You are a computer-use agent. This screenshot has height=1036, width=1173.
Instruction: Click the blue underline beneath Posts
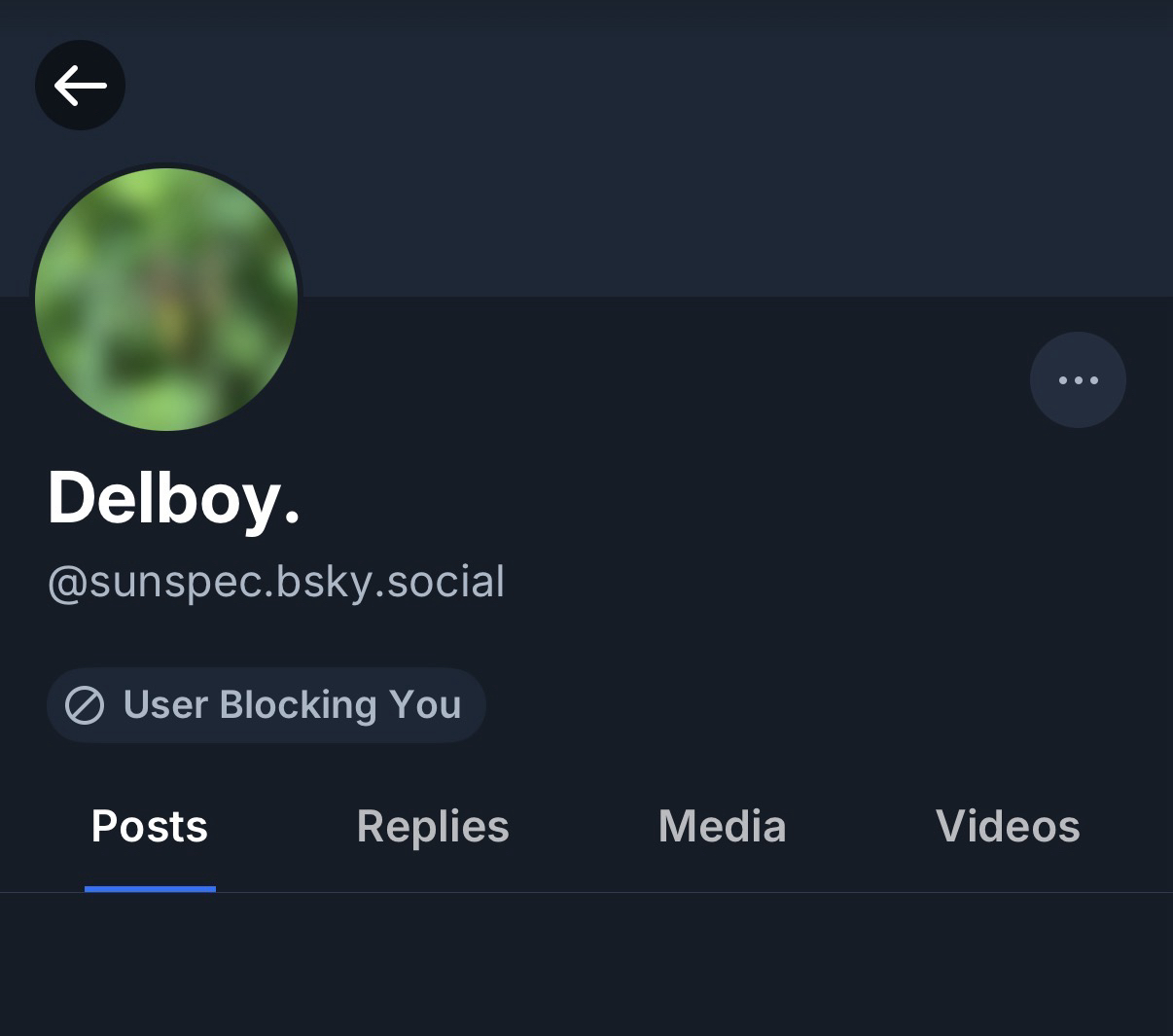point(150,888)
